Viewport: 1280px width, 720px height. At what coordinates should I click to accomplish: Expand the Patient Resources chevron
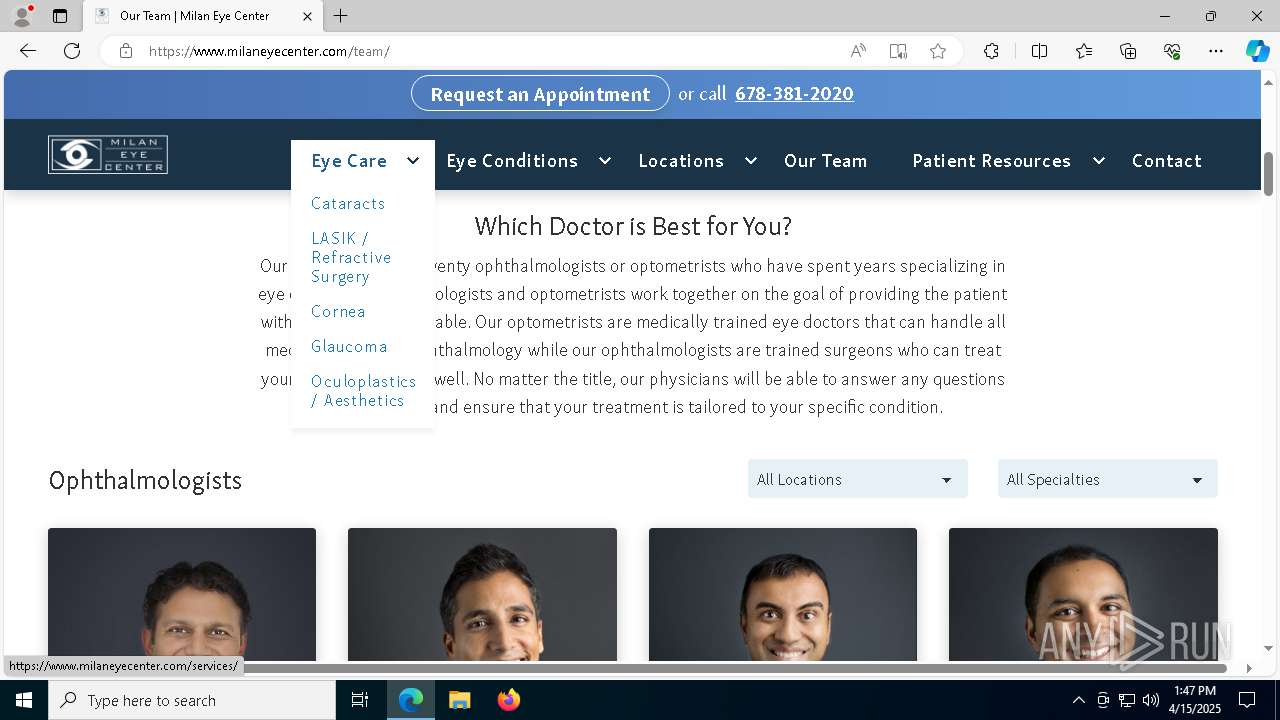pos(1099,160)
